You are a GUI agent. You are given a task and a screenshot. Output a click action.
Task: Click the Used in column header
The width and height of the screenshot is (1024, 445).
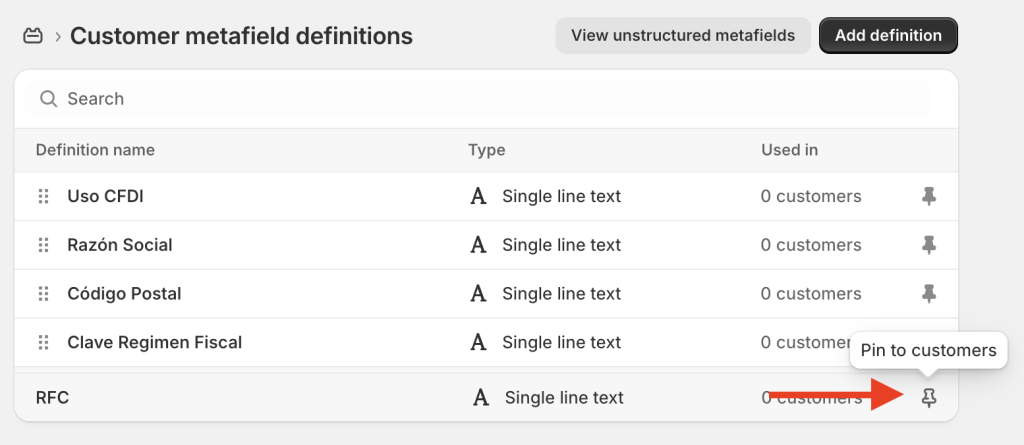(790, 150)
